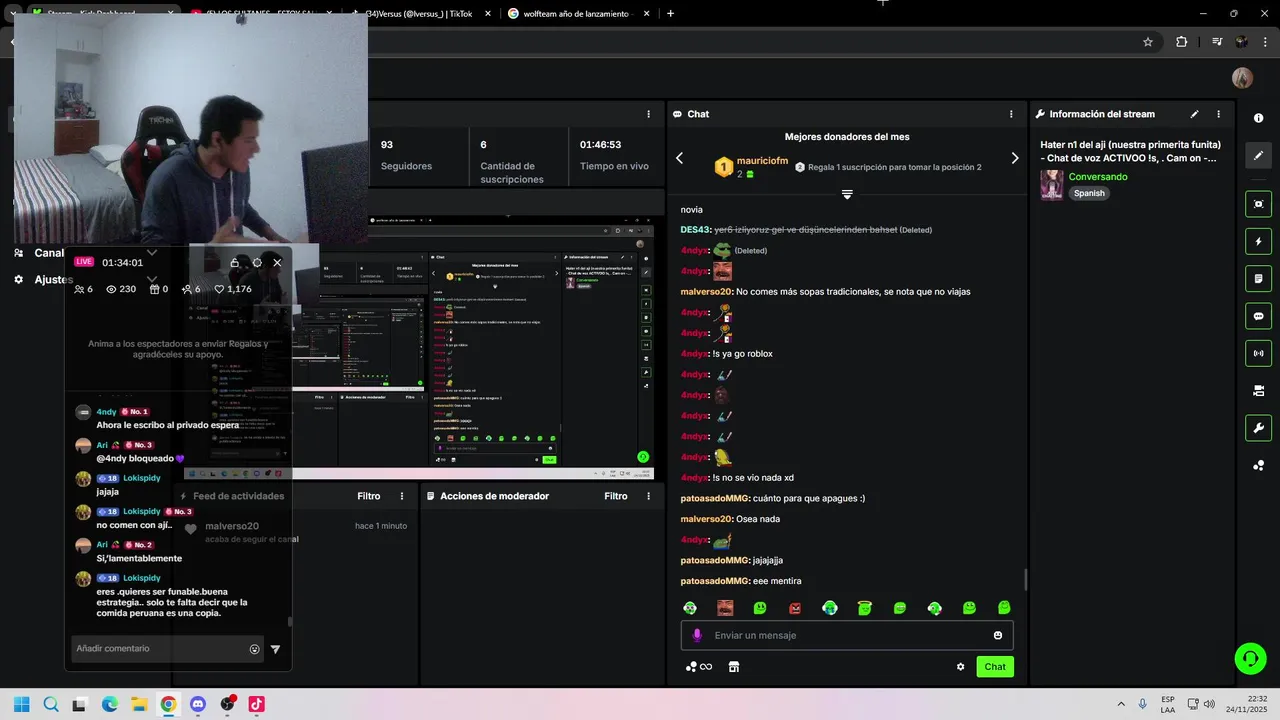Select the red angry emote
The width and height of the screenshot is (1280, 720).
point(795,608)
